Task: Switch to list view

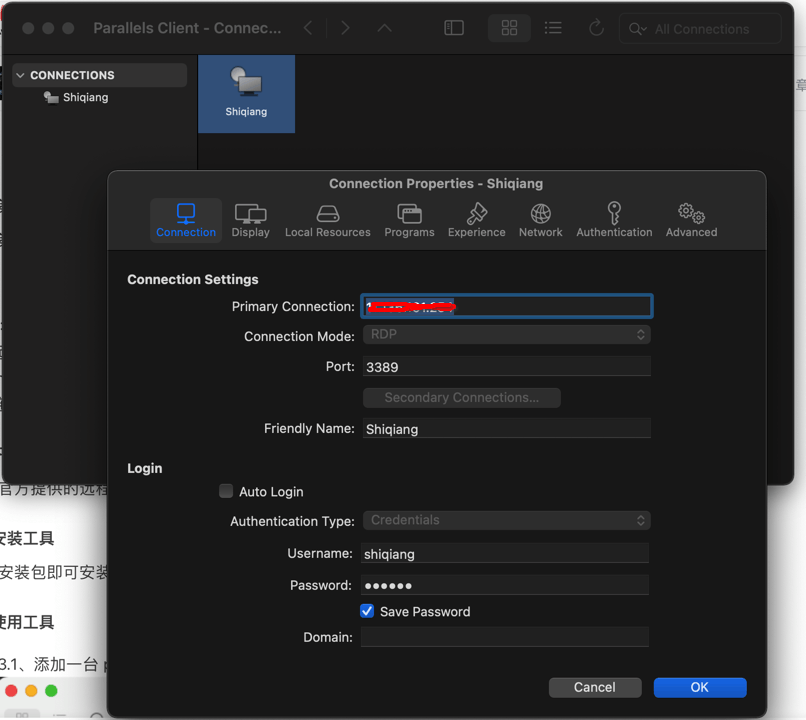Action: coord(553,28)
